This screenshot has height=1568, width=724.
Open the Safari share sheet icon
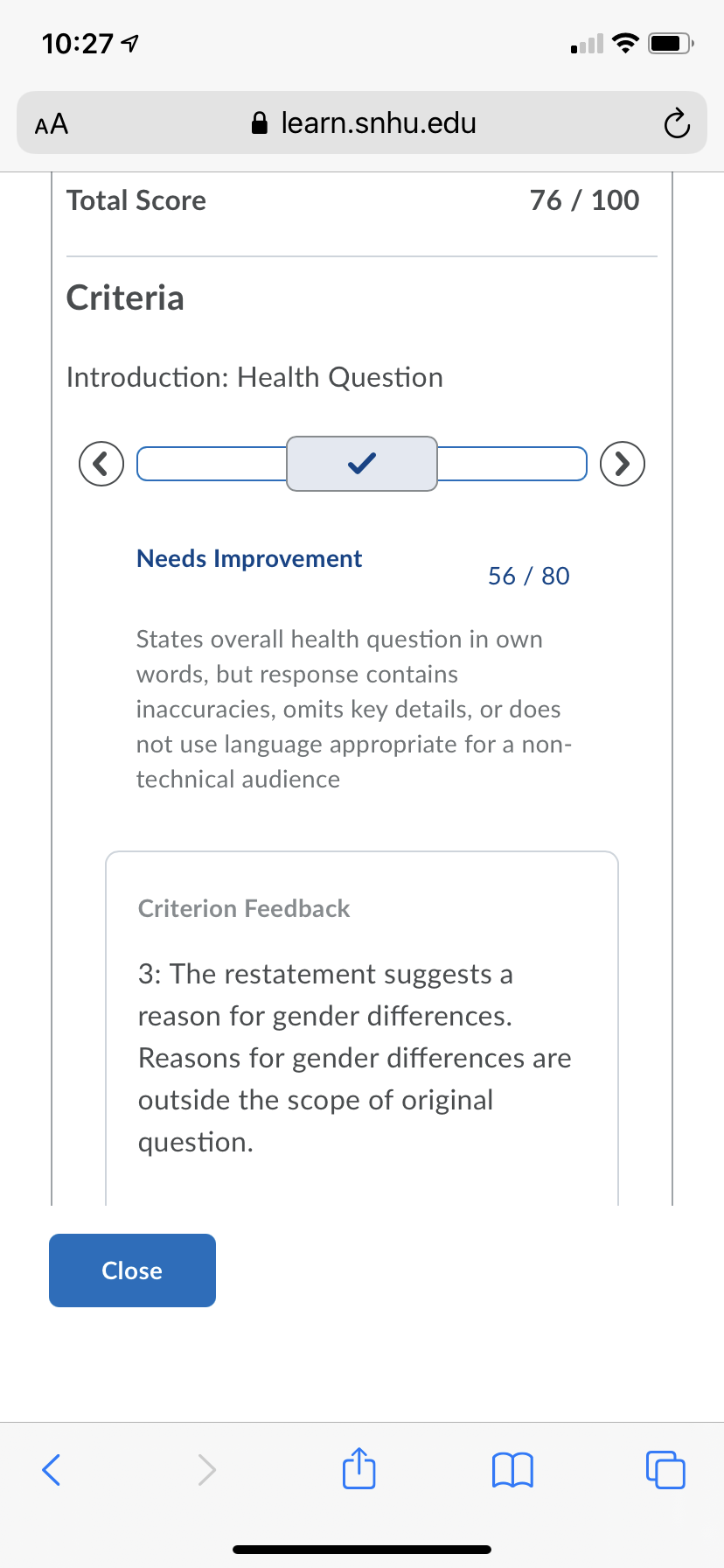[x=359, y=1467]
